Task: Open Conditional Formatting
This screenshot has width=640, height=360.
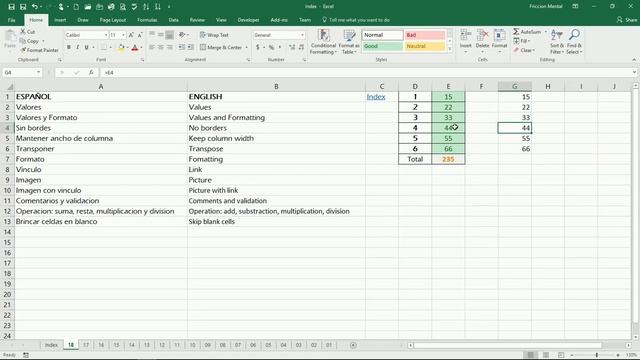Action: pos(323,42)
